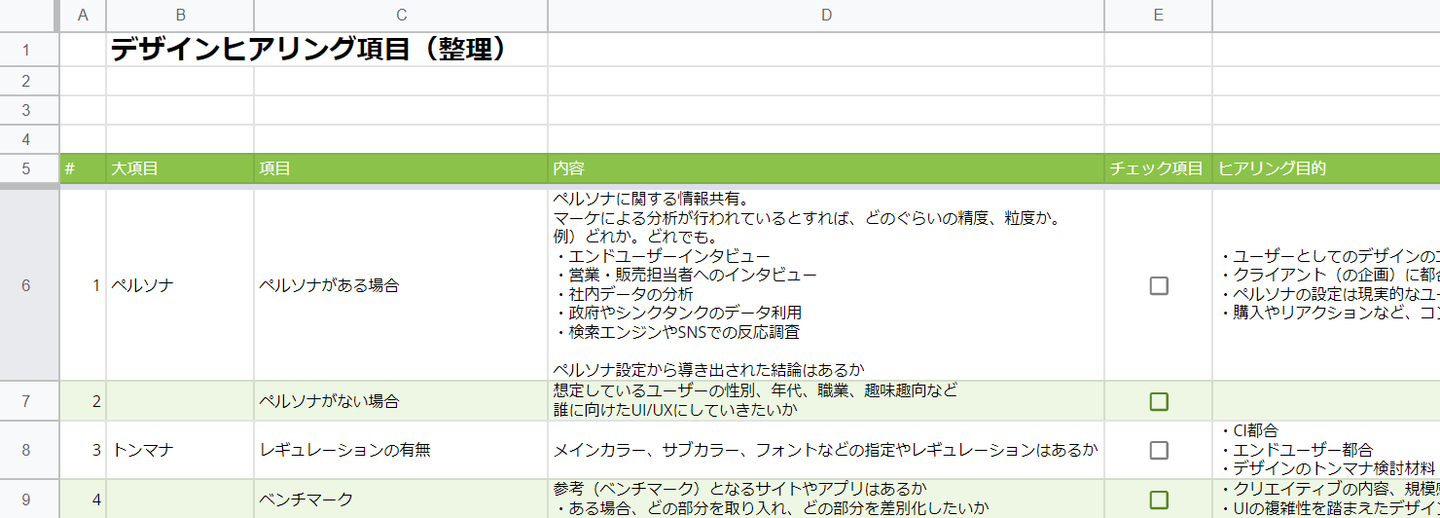The width and height of the screenshot is (1440, 518).
Task: Tick the checkbox in the レギュレーションの有無 row
Action: [x=1158, y=450]
